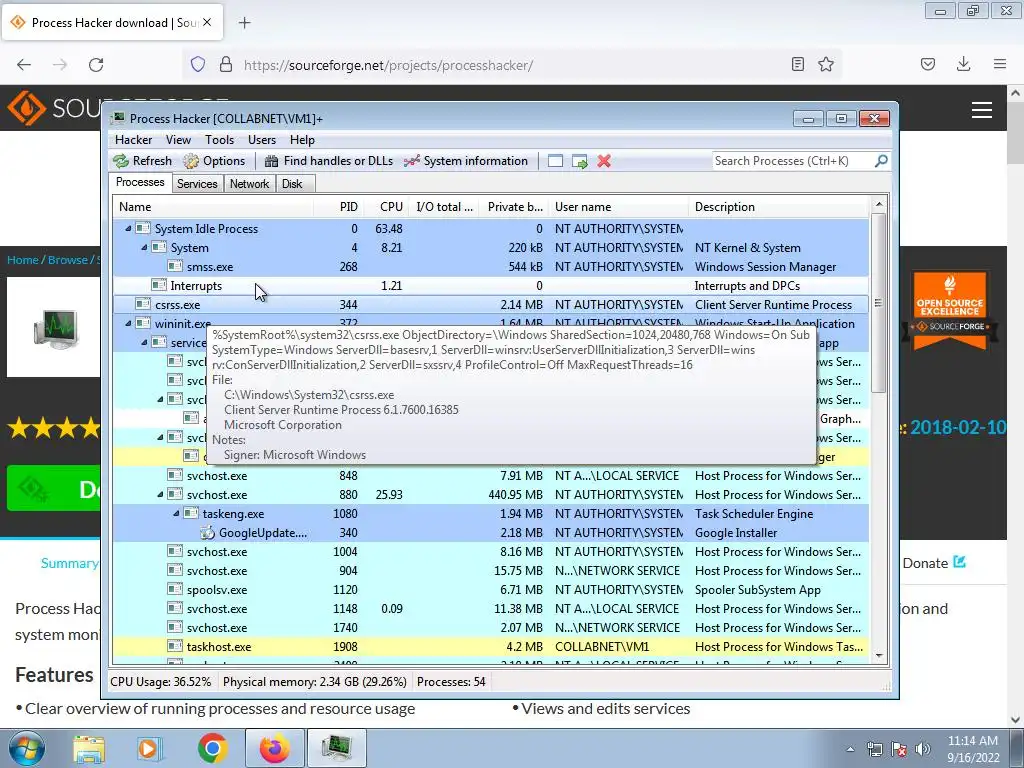
Task: Click the red X terminate icon
Action: tap(604, 161)
